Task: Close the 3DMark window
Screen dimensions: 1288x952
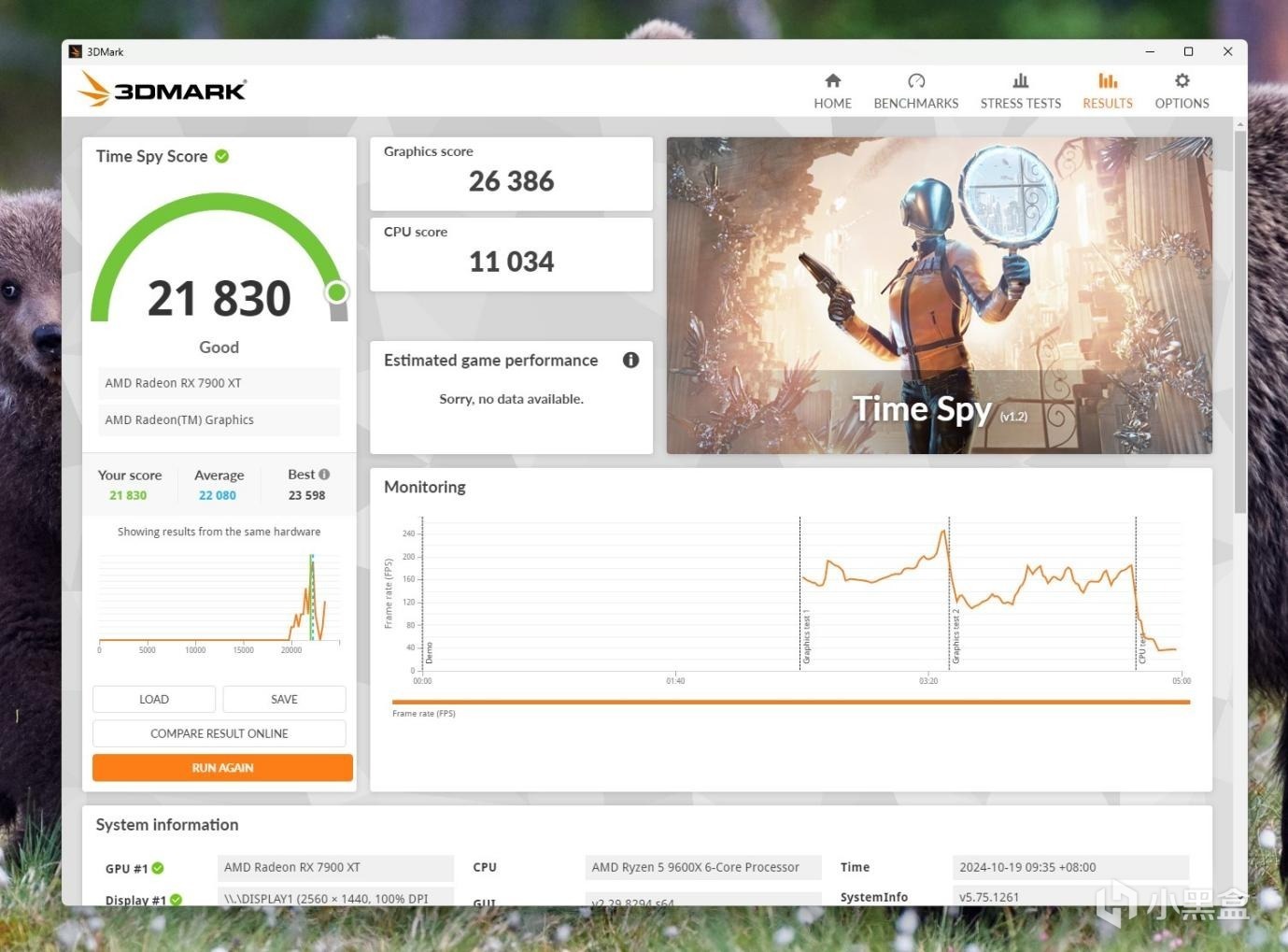Action: pos(1228,51)
